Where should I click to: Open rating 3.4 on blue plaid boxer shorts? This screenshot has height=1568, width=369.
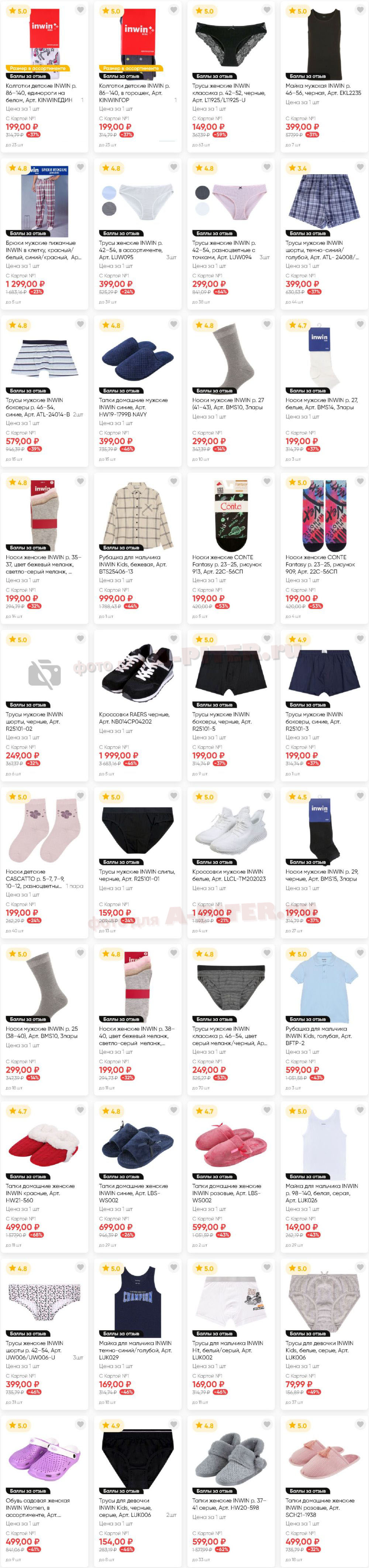tap(299, 168)
